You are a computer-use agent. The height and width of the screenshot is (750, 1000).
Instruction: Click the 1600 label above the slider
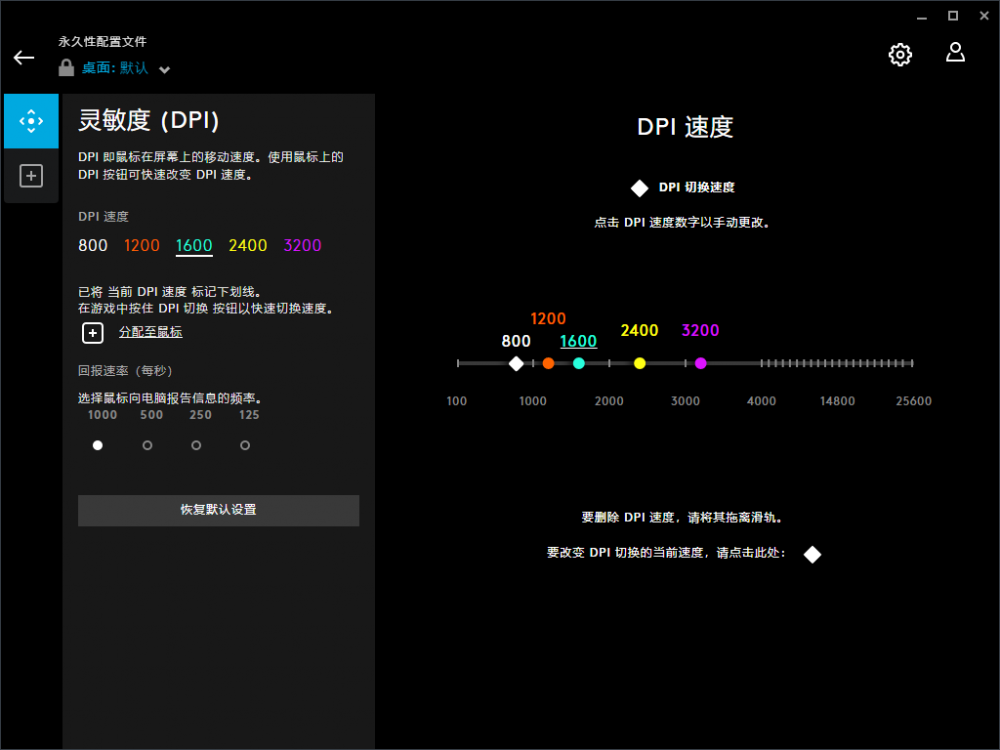coord(578,341)
